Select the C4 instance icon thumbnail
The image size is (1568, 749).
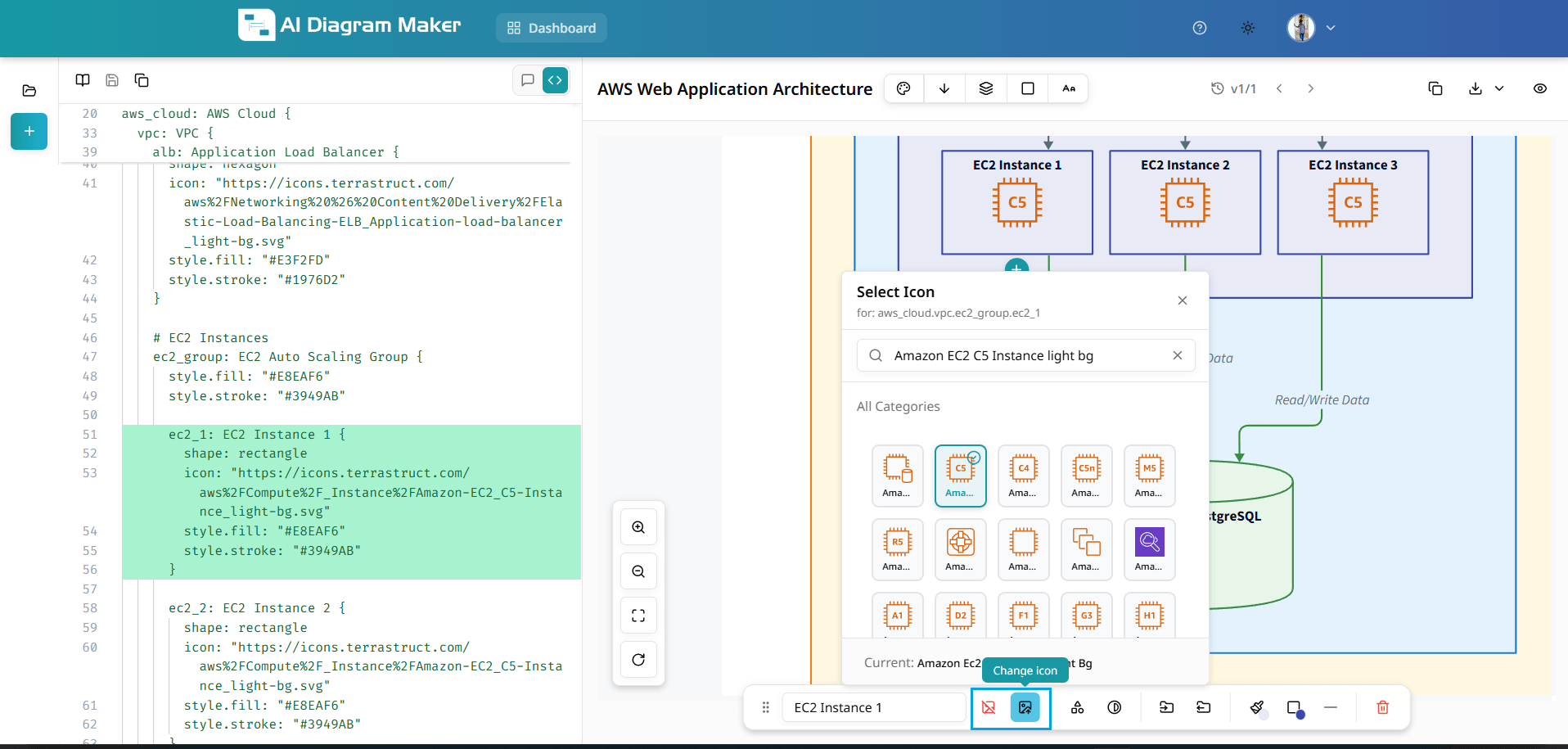click(x=1023, y=476)
